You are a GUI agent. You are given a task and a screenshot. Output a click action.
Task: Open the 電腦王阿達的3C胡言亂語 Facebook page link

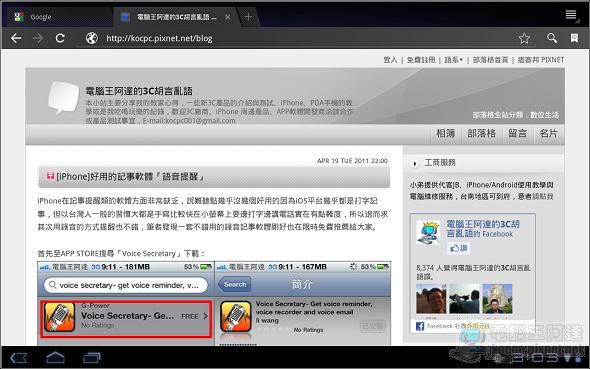click(x=483, y=229)
